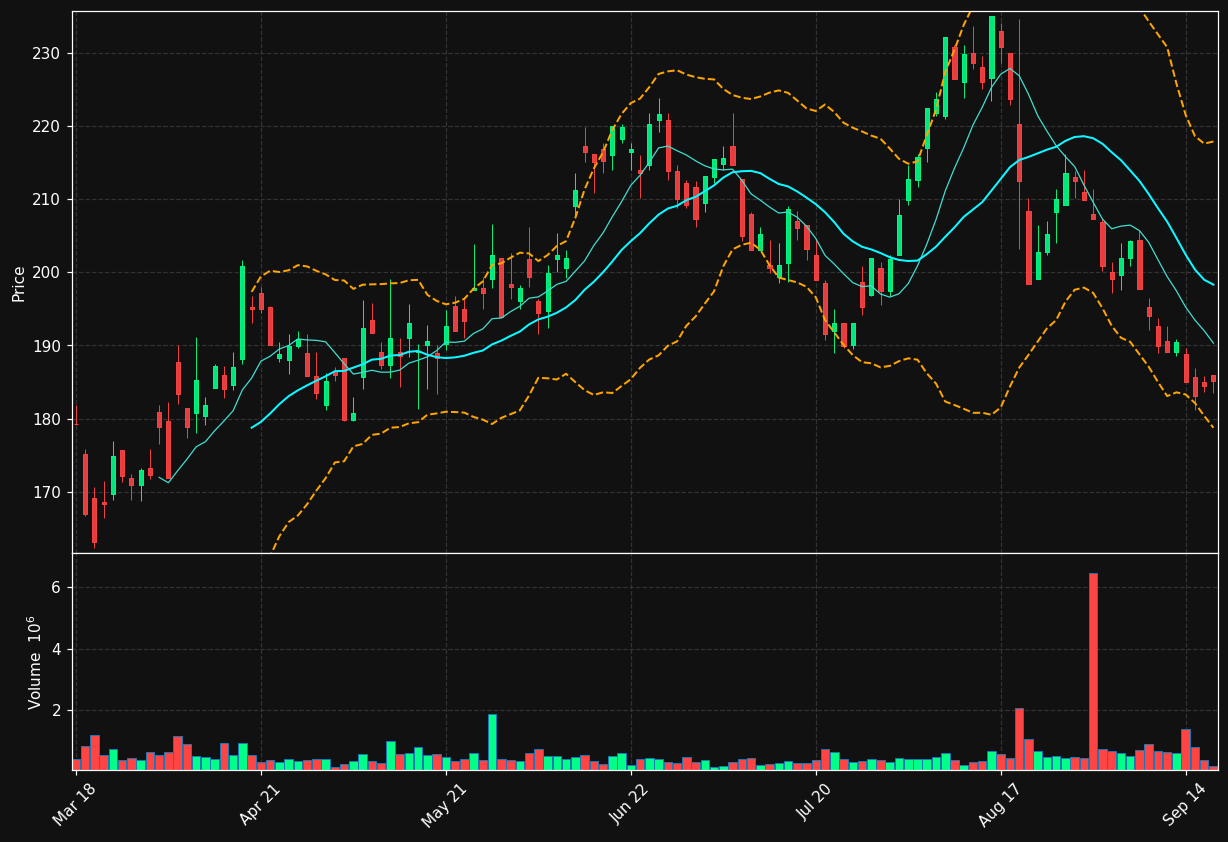Click the May 21 date label
1228x842 pixels.
[444, 804]
